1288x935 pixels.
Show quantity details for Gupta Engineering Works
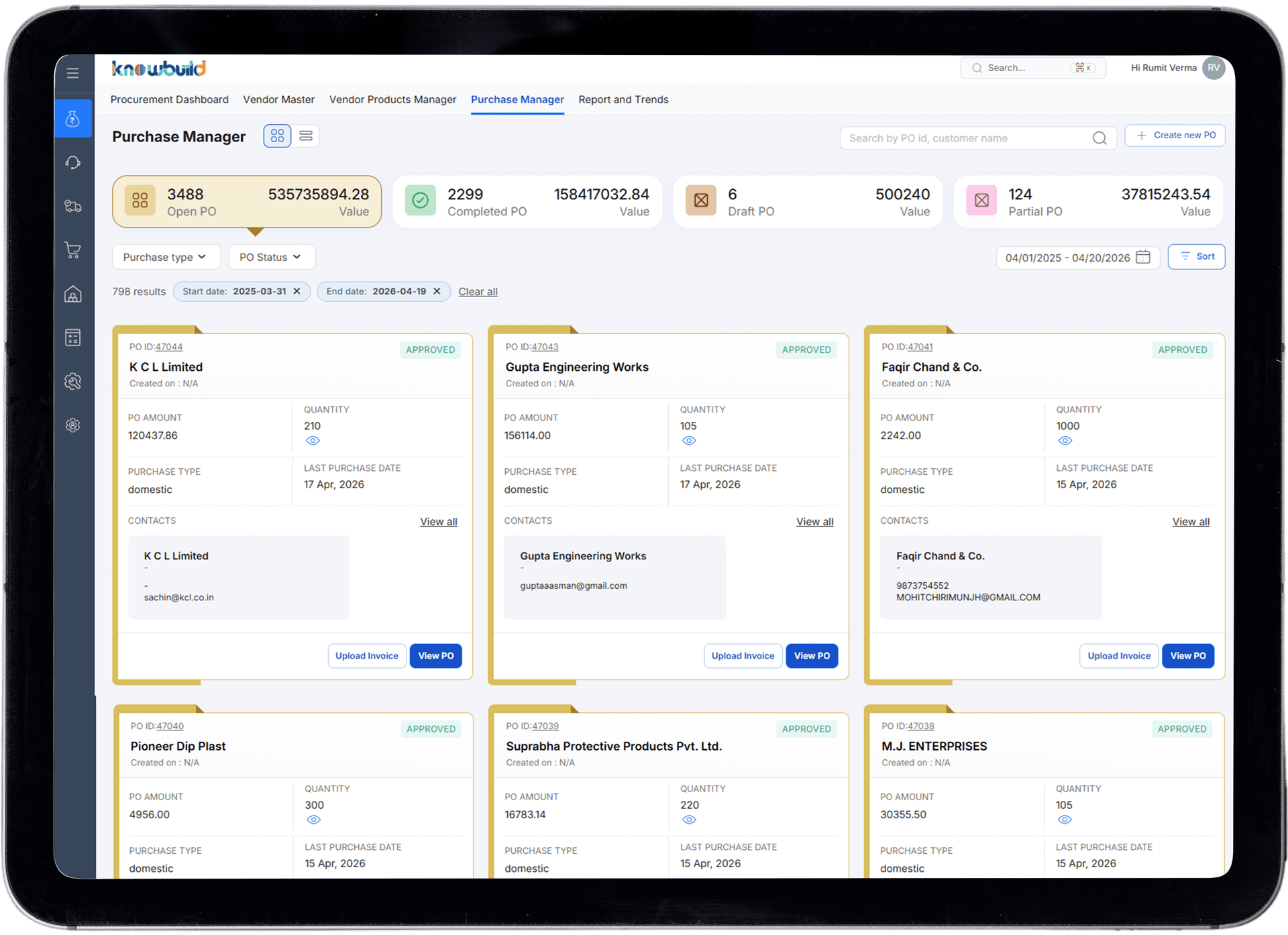[x=689, y=441]
